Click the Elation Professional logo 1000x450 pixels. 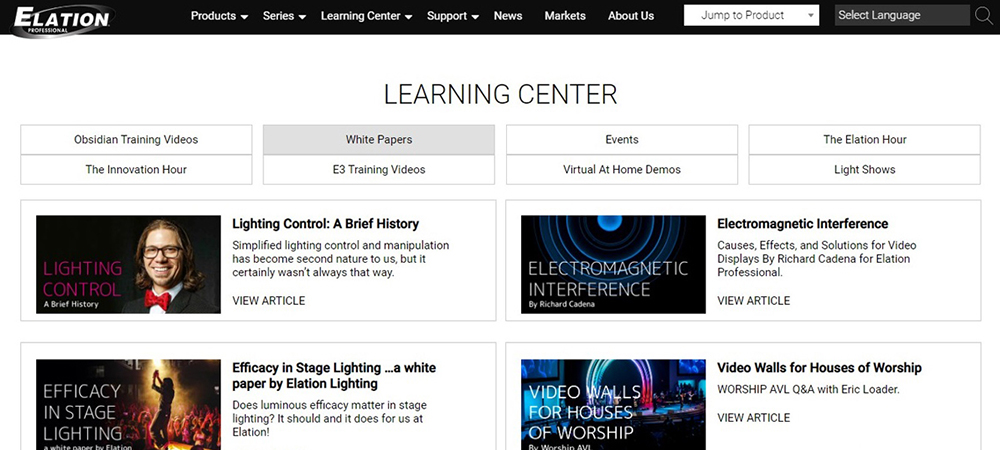62,19
